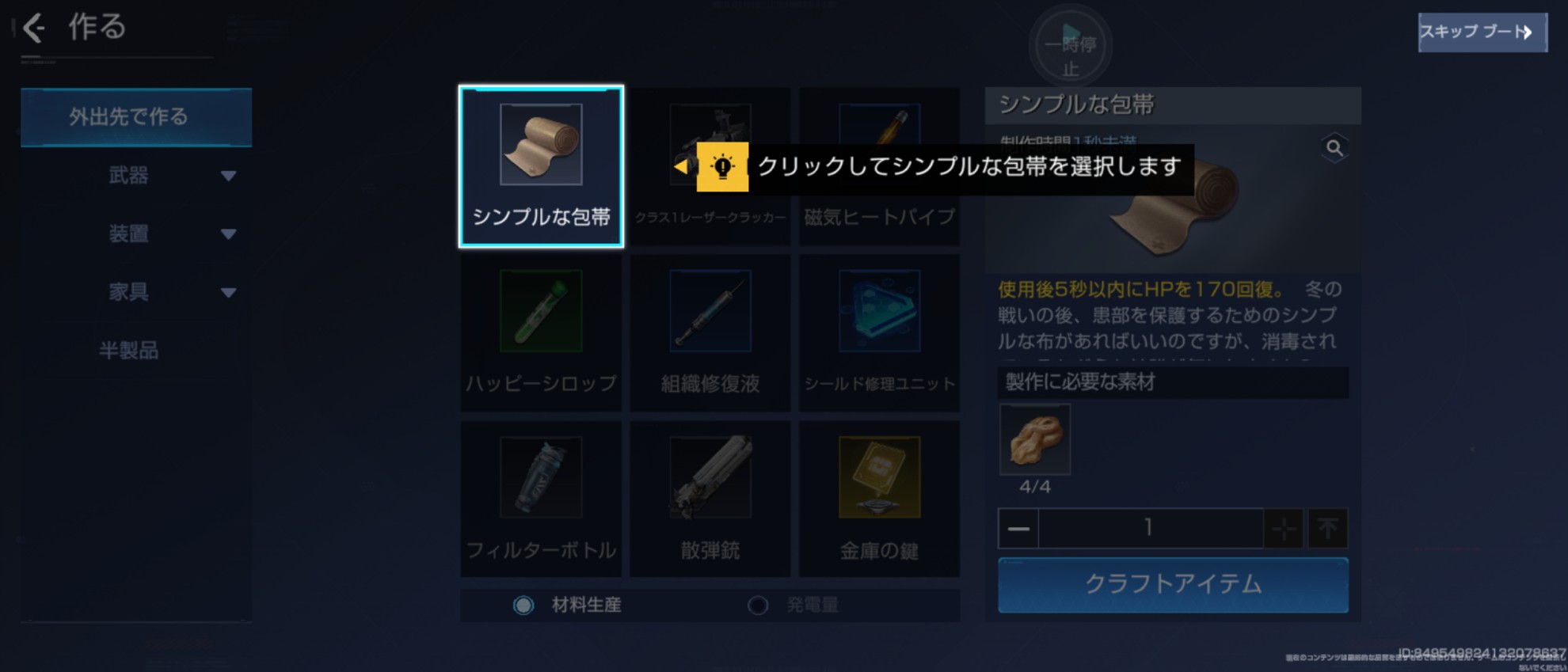Select the シールド修理ユニット item
The image size is (1568, 672).
[x=879, y=332]
